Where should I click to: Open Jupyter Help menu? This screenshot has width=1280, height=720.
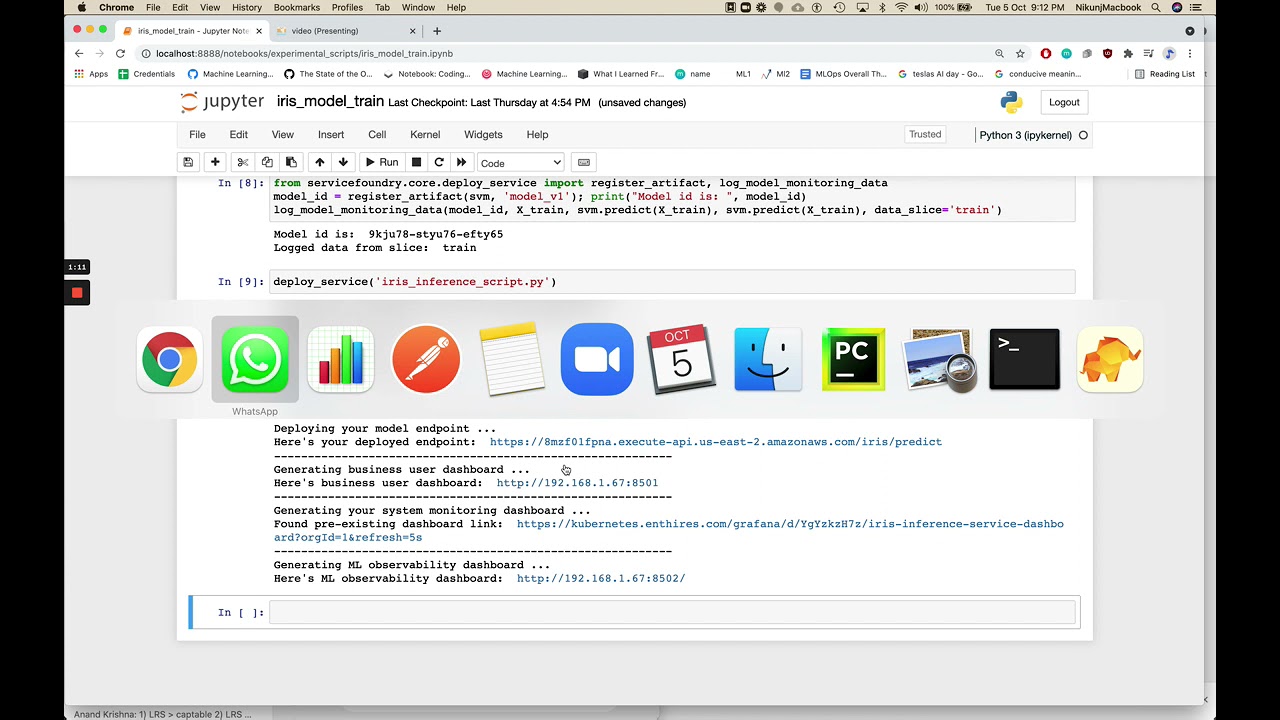tap(537, 134)
